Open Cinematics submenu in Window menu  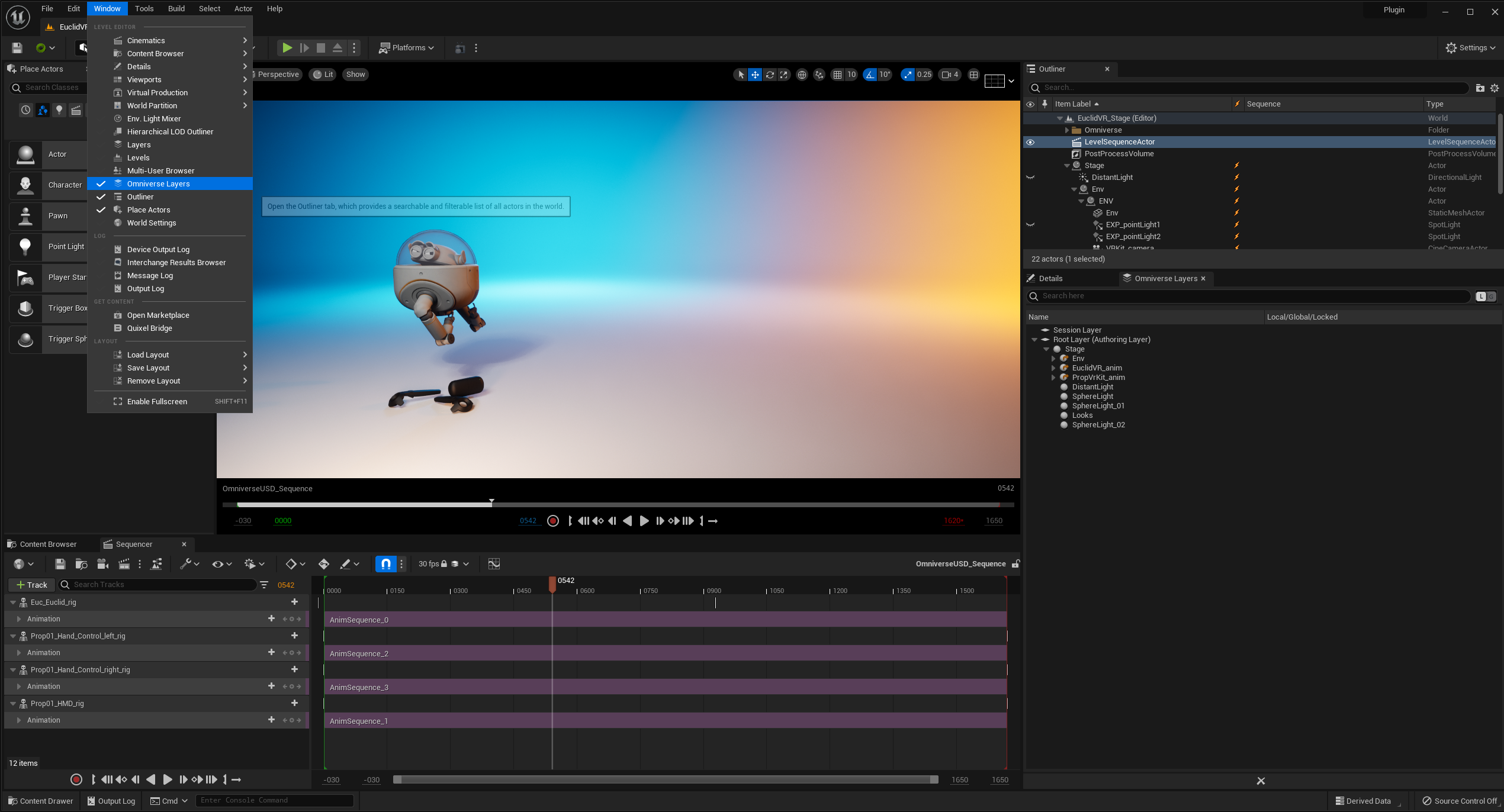click(x=170, y=41)
